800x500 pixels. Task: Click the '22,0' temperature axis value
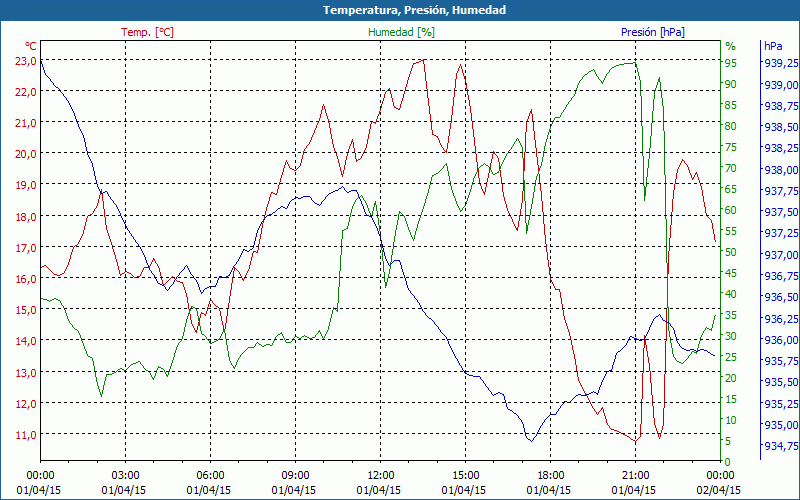25,92
